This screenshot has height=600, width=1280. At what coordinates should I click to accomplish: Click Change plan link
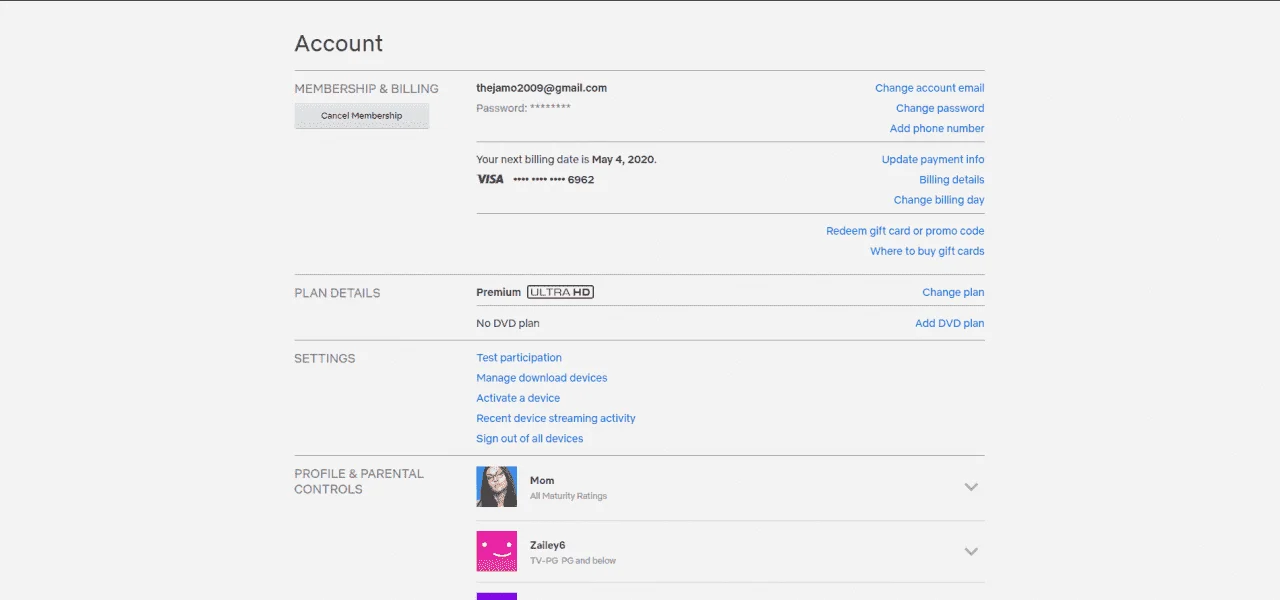coord(953,292)
